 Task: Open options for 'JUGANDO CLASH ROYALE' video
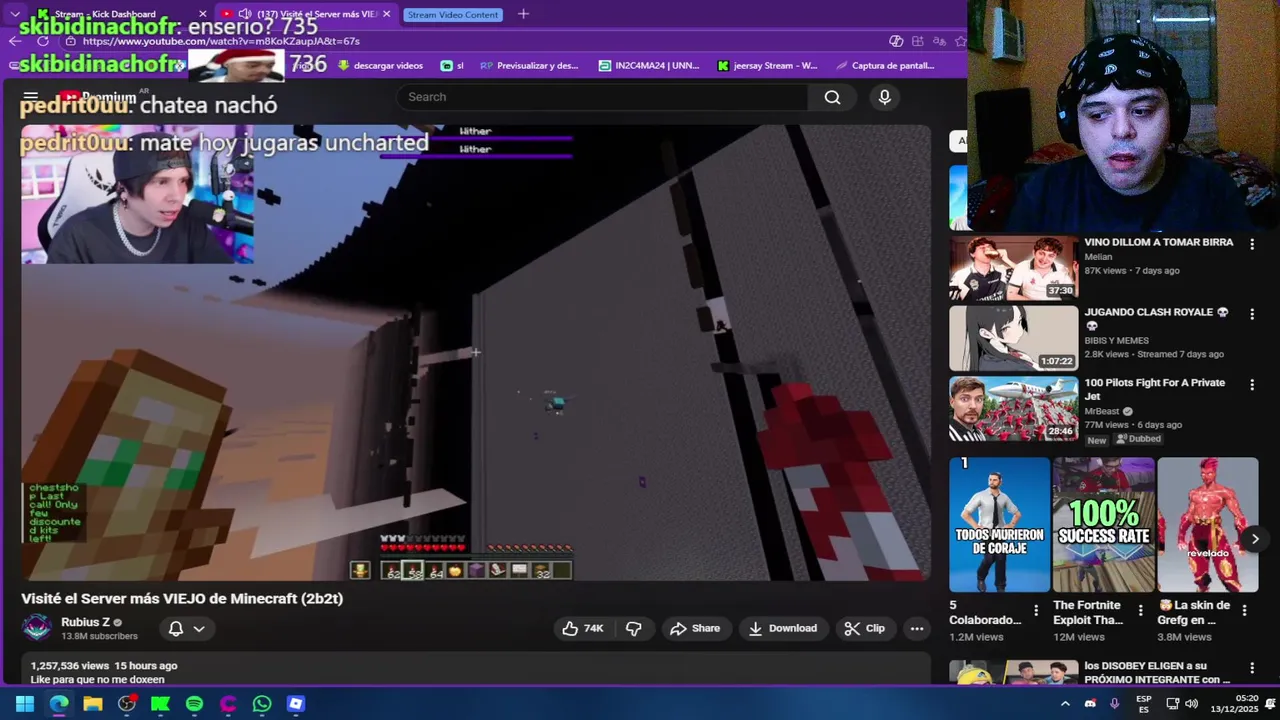1251,314
